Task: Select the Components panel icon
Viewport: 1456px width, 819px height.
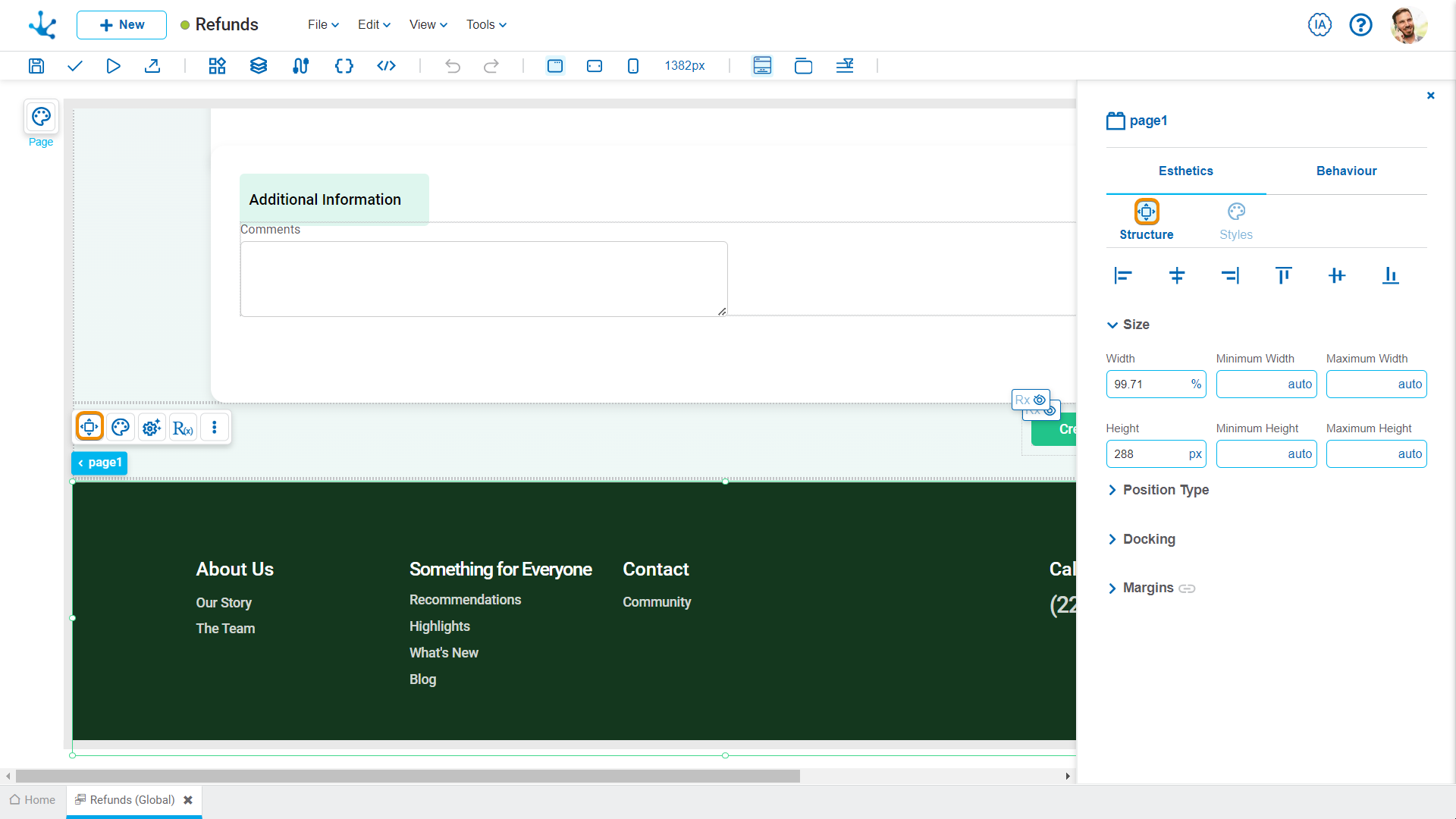Action: 216,65
